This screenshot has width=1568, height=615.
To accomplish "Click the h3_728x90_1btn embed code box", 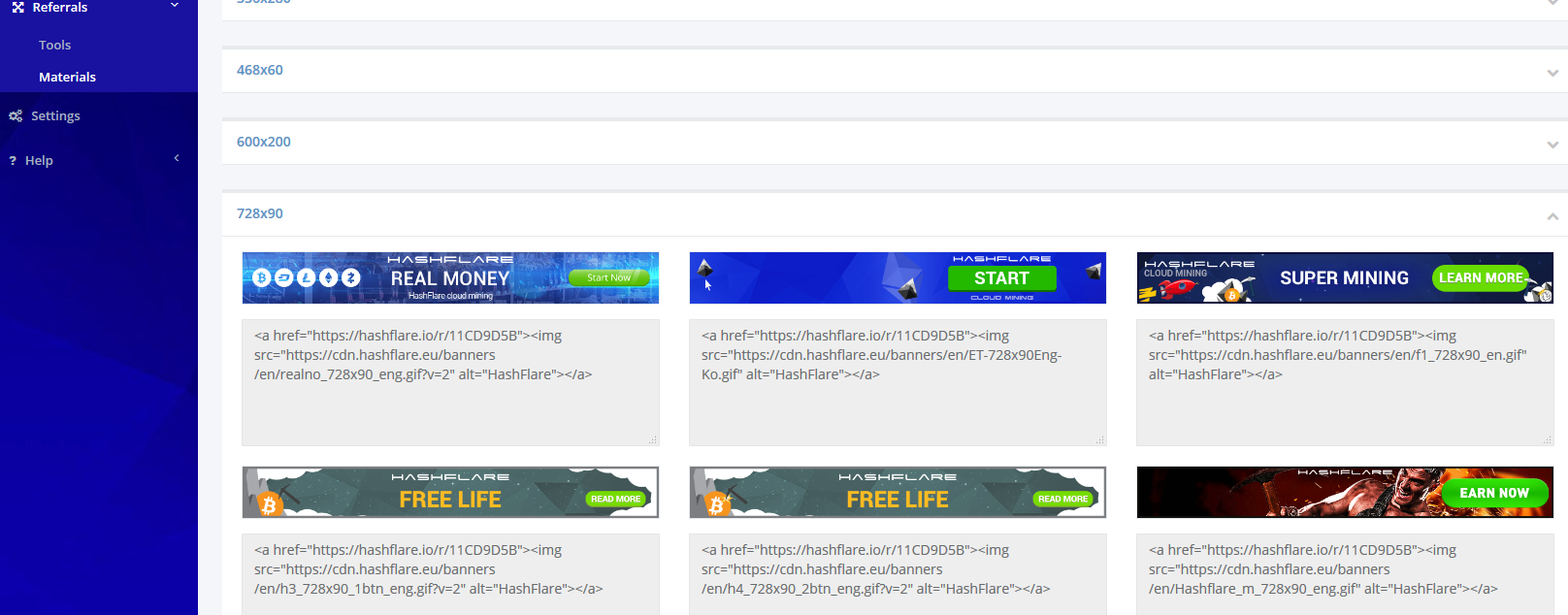I will (450, 574).
